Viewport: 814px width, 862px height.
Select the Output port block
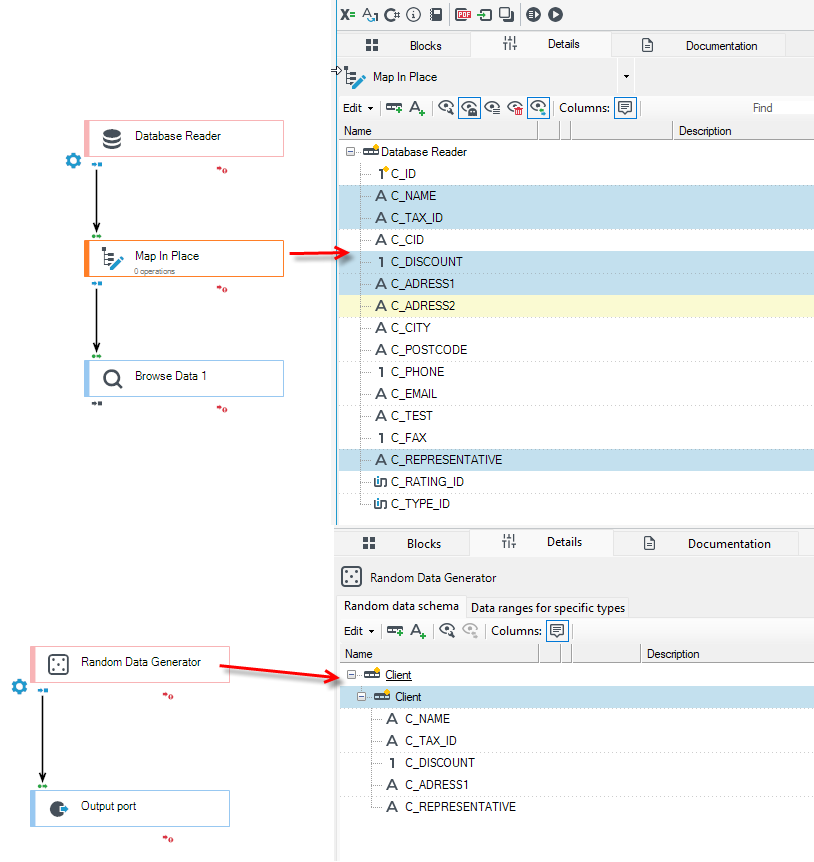[130, 808]
